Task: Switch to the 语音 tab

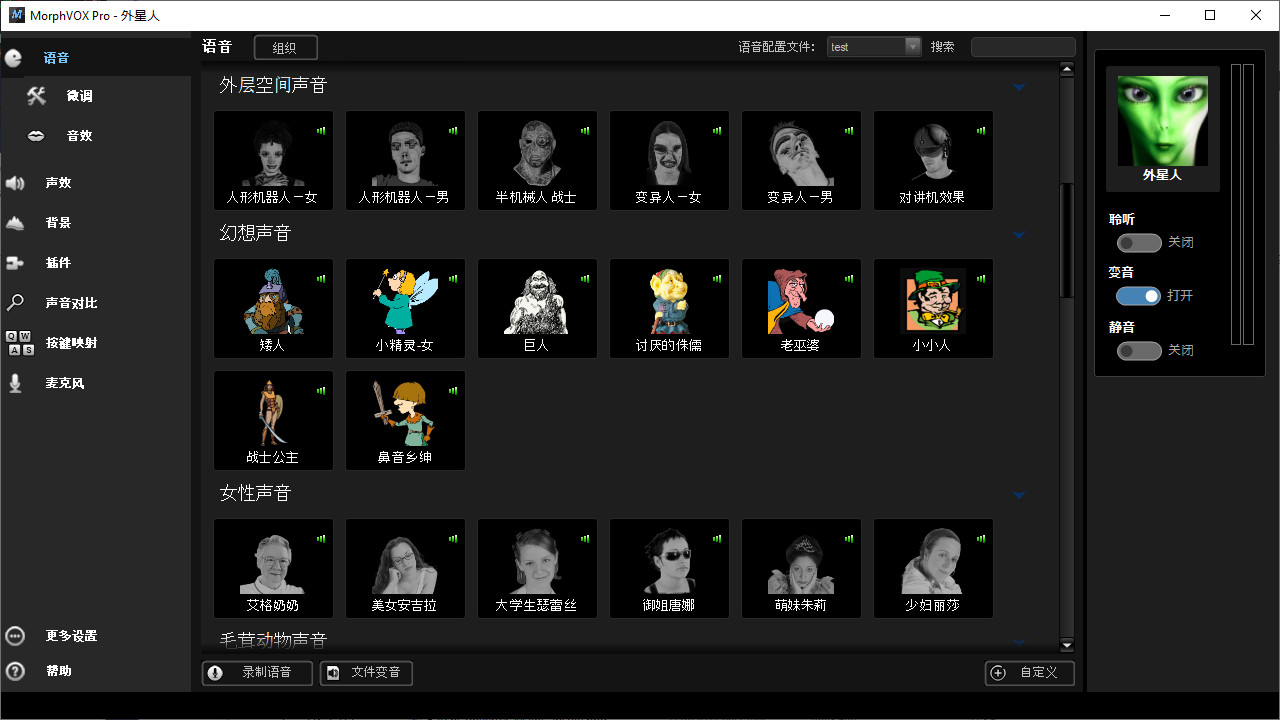Action: click(x=57, y=57)
